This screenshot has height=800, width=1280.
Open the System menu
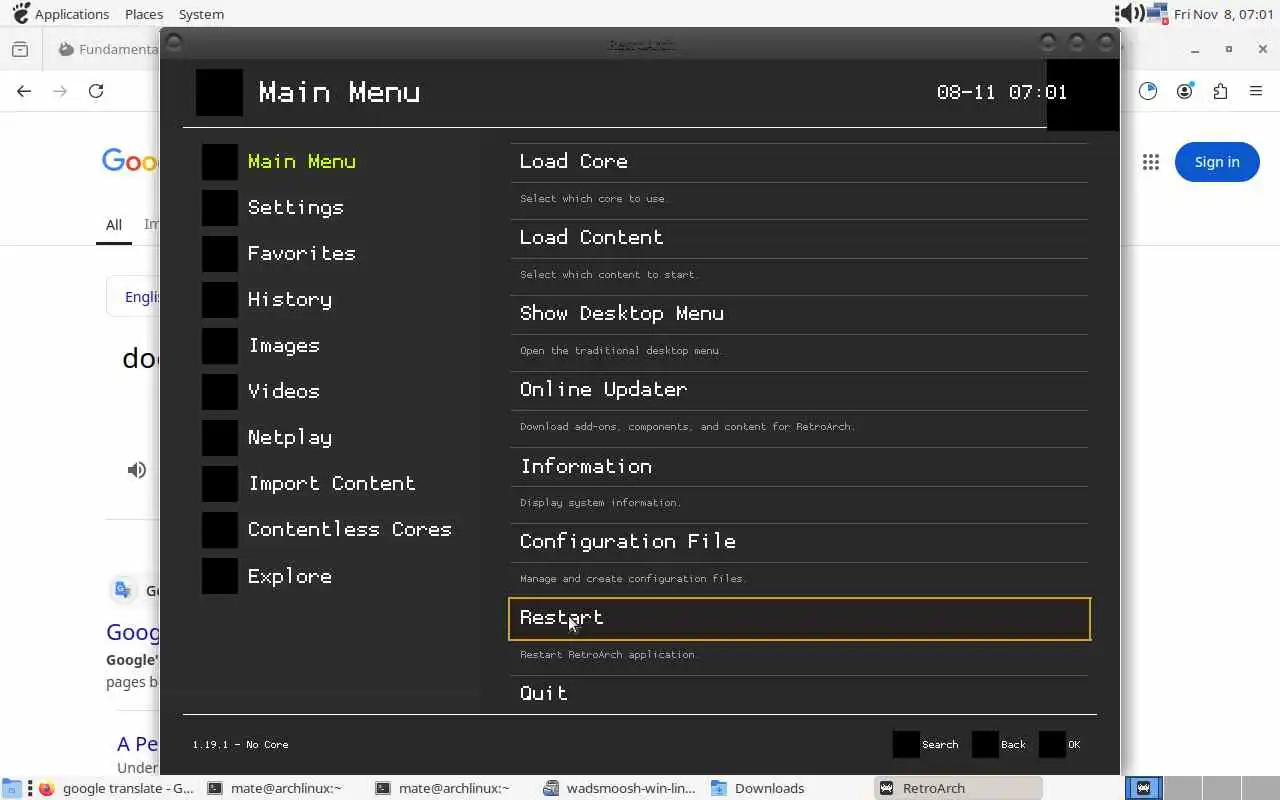[x=201, y=14]
